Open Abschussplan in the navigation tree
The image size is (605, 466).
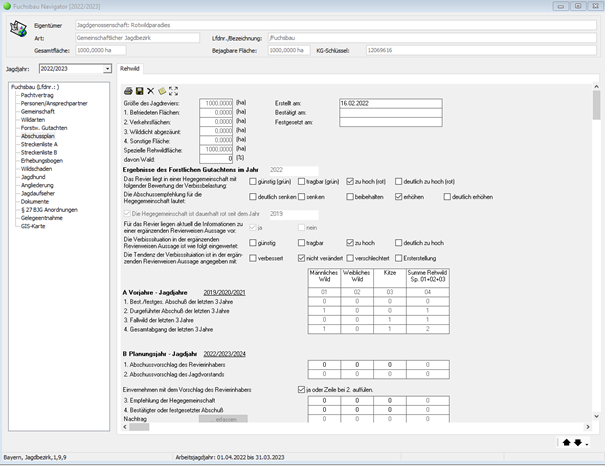[x=38, y=135]
